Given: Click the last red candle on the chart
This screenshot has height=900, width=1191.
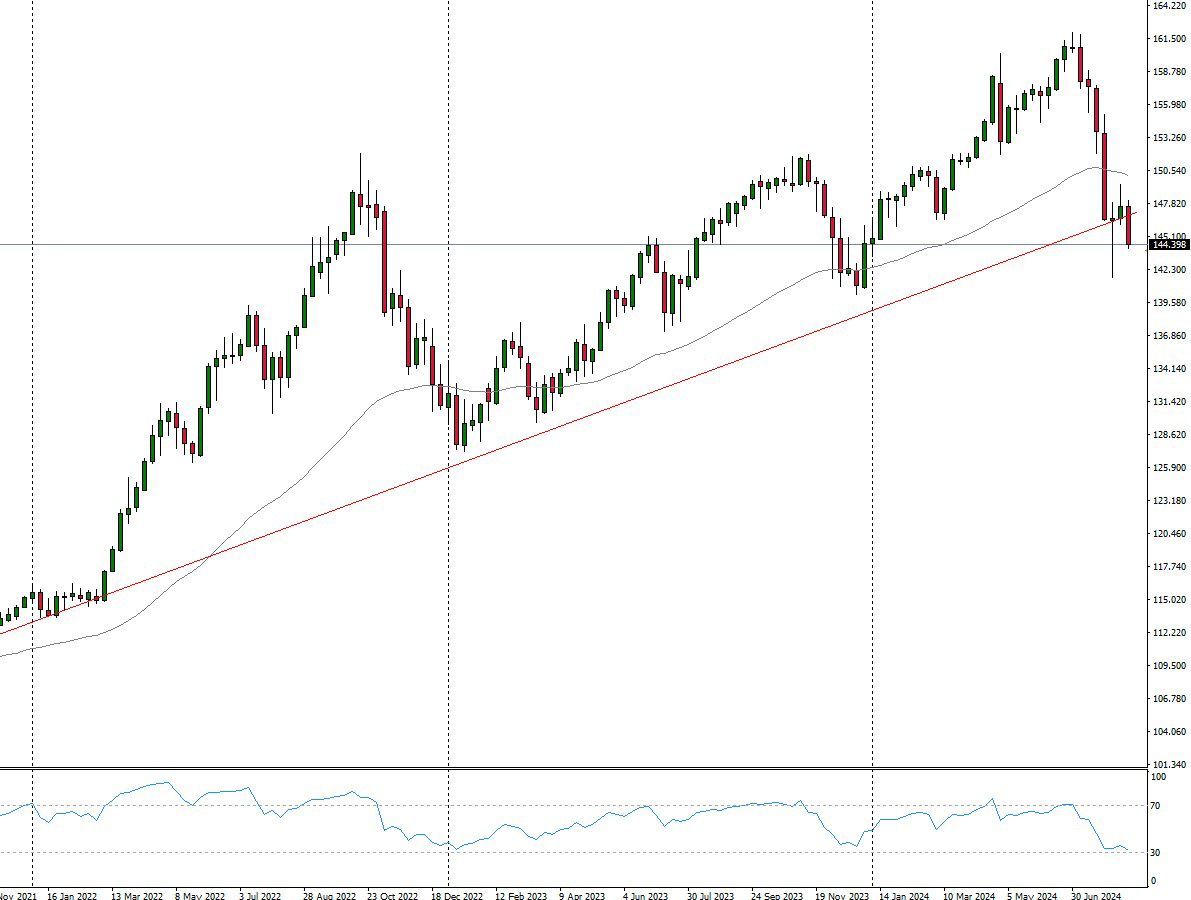Looking at the screenshot, I should (x=1129, y=226).
